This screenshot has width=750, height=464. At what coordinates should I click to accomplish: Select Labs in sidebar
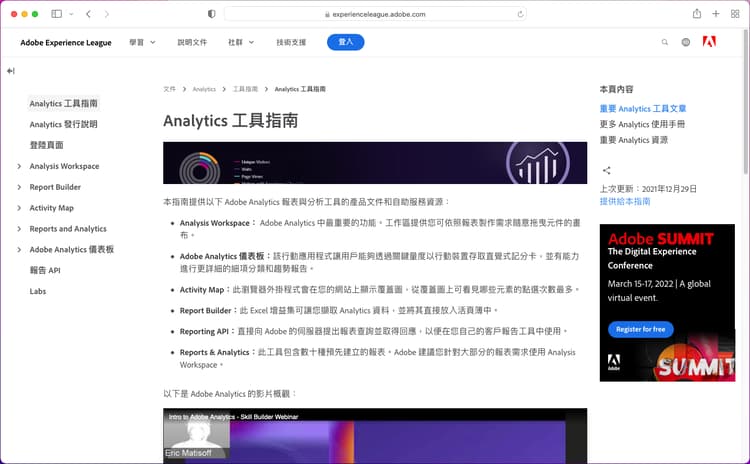38,291
